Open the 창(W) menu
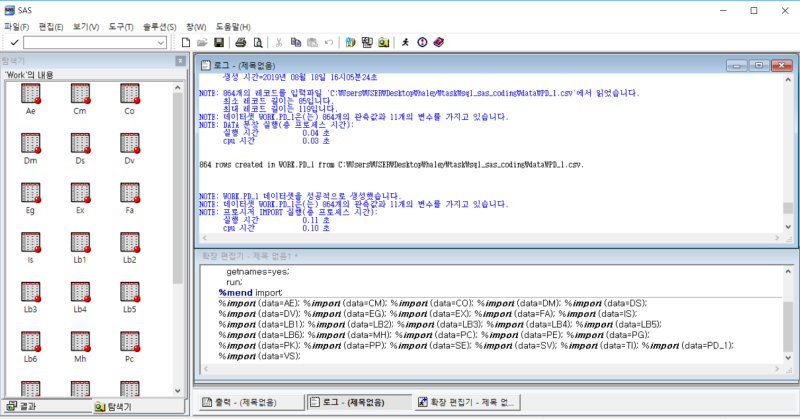 click(x=196, y=27)
